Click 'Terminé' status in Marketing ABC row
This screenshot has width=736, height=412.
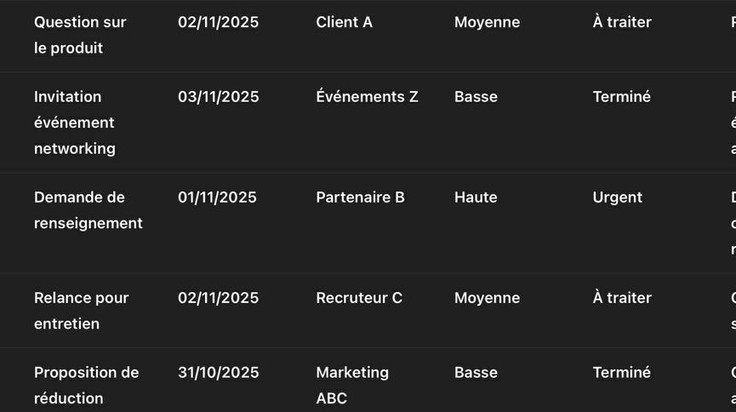point(621,372)
